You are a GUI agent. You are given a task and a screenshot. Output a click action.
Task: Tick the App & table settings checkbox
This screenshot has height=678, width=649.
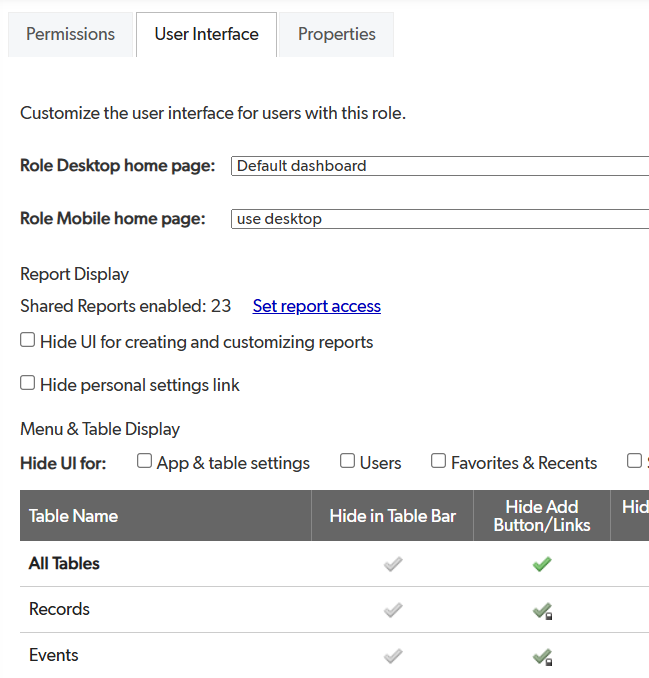pos(145,462)
